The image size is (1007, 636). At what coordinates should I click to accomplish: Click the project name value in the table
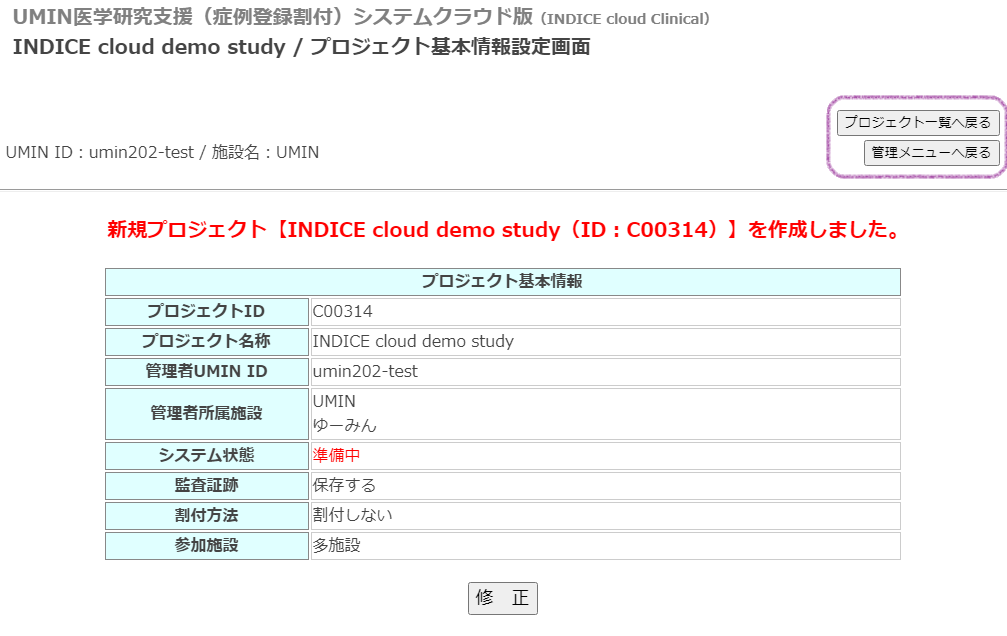point(413,341)
